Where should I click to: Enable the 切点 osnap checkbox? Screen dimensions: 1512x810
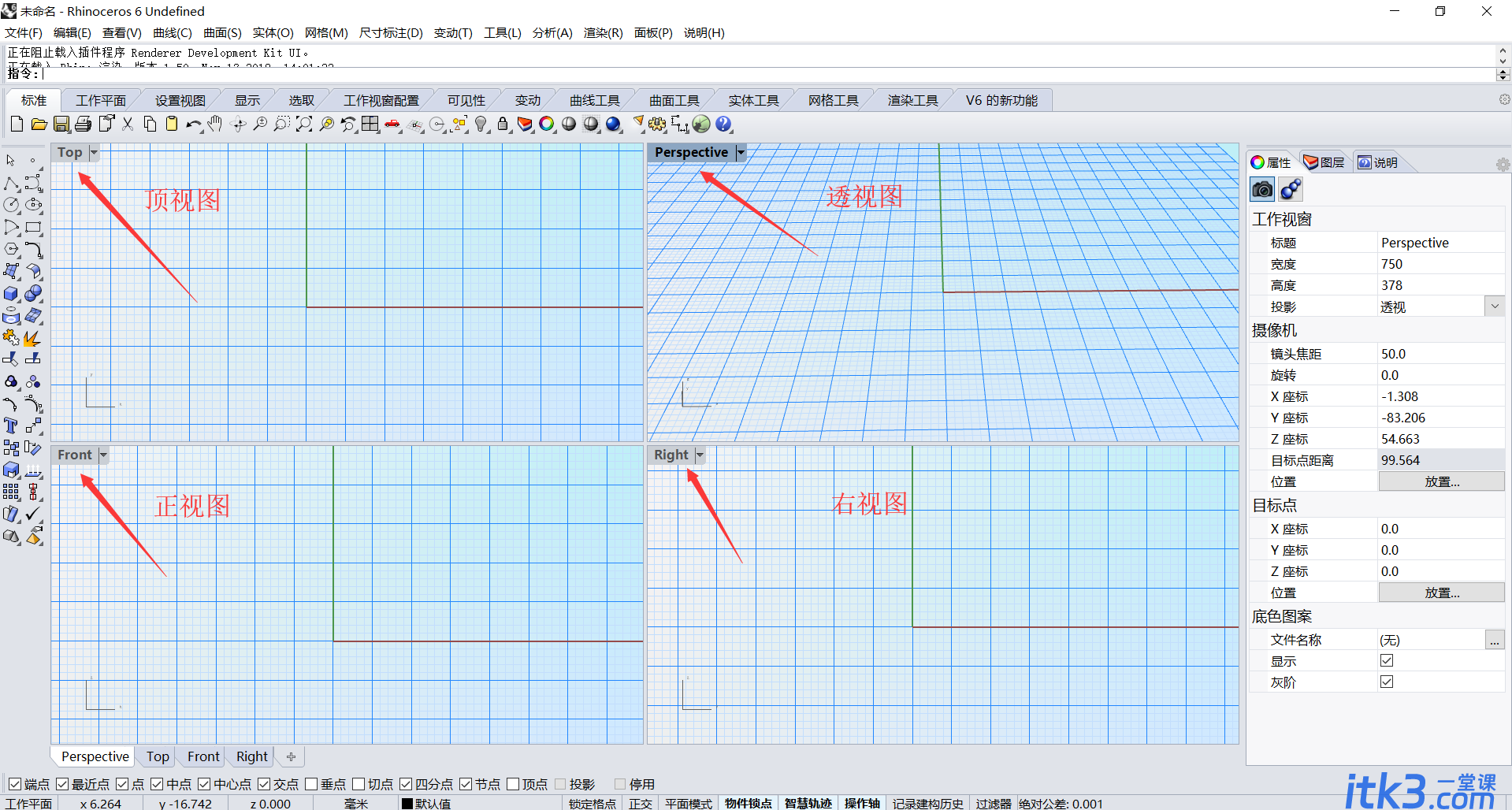[358, 784]
